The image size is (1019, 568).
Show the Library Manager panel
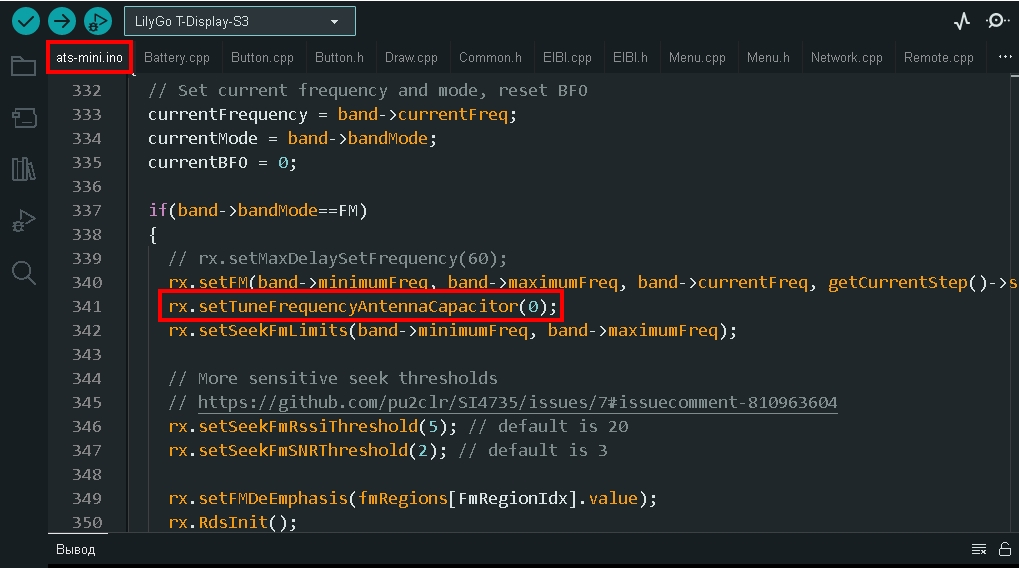tap(23, 169)
